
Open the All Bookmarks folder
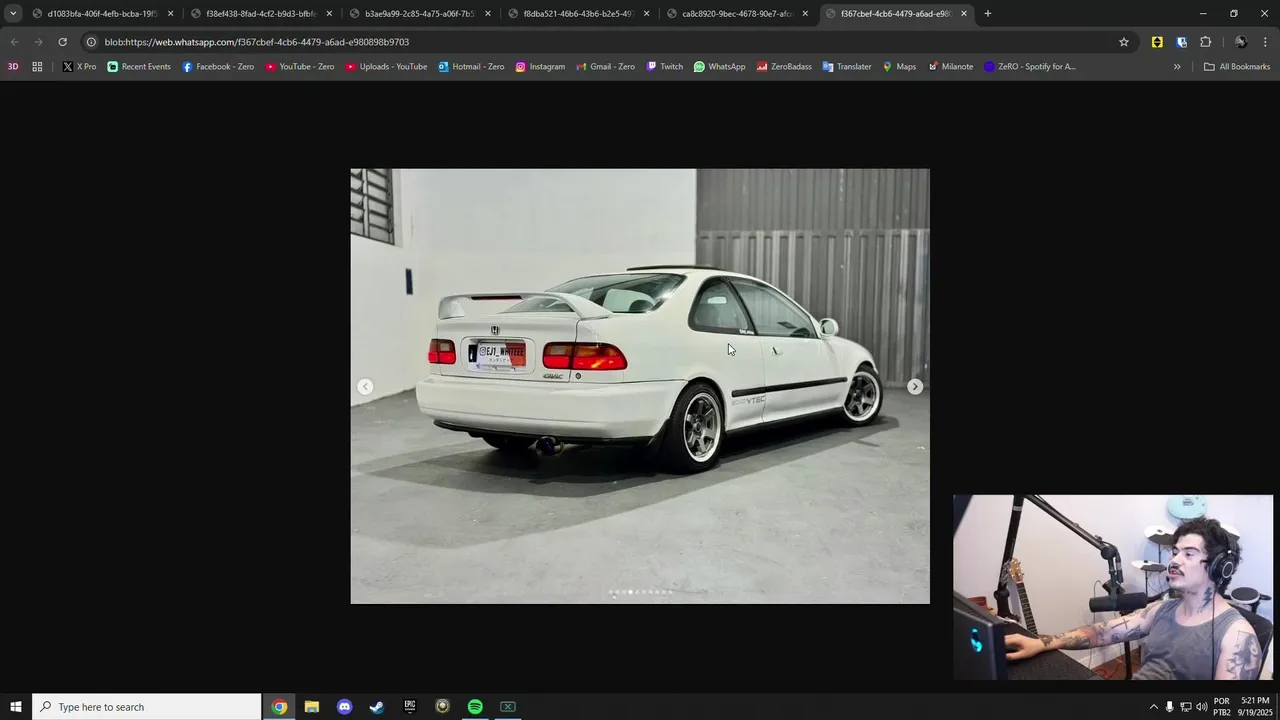coord(1236,67)
